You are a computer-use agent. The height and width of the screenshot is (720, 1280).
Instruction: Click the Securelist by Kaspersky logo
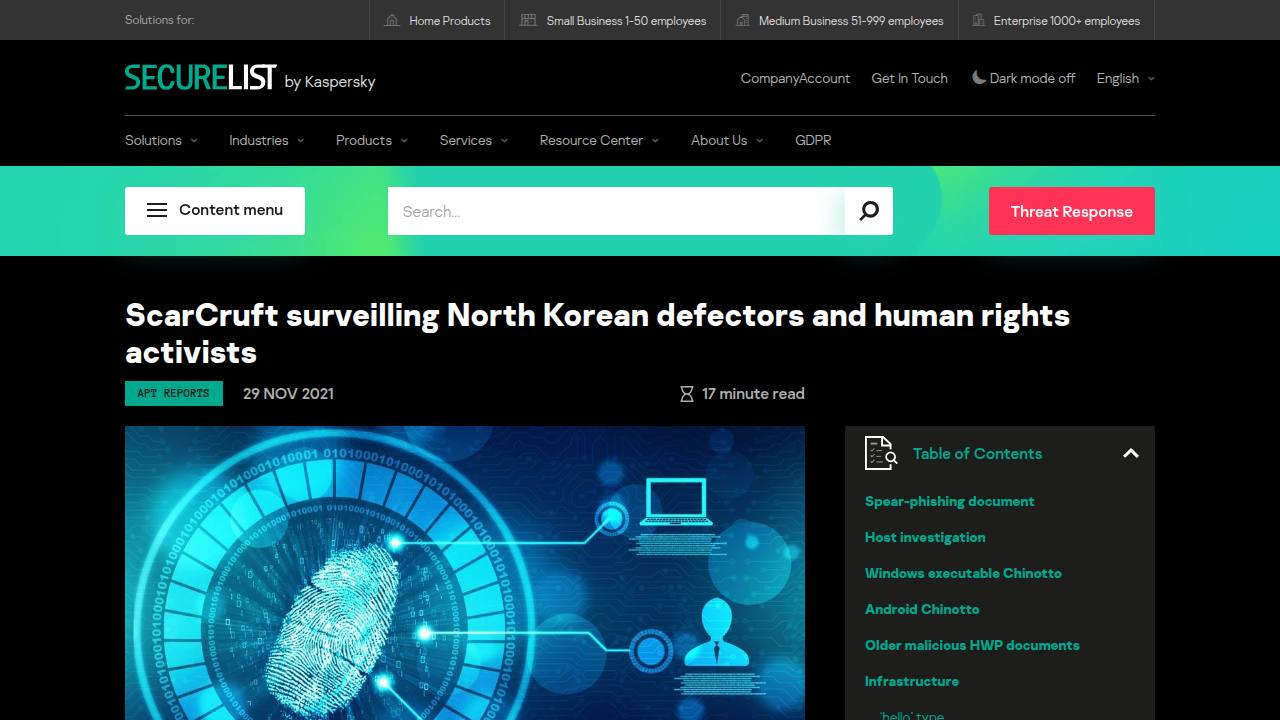[250, 78]
